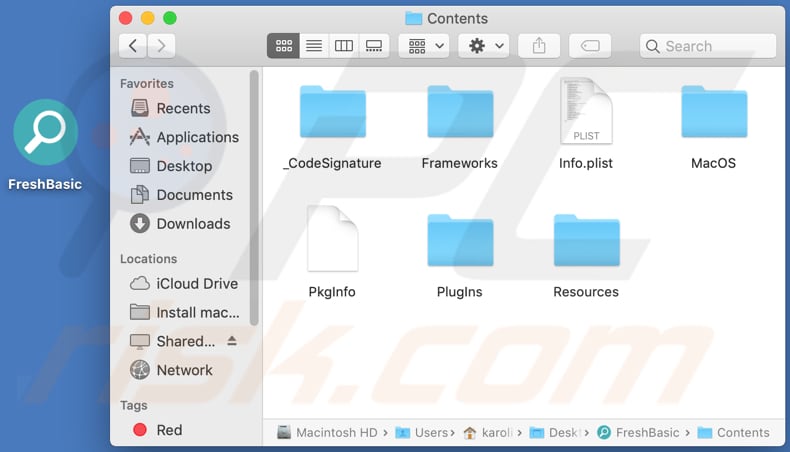The image size is (790, 452).
Task: Select iCloud Drive location
Action: pyautogui.click(x=182, y=284)
